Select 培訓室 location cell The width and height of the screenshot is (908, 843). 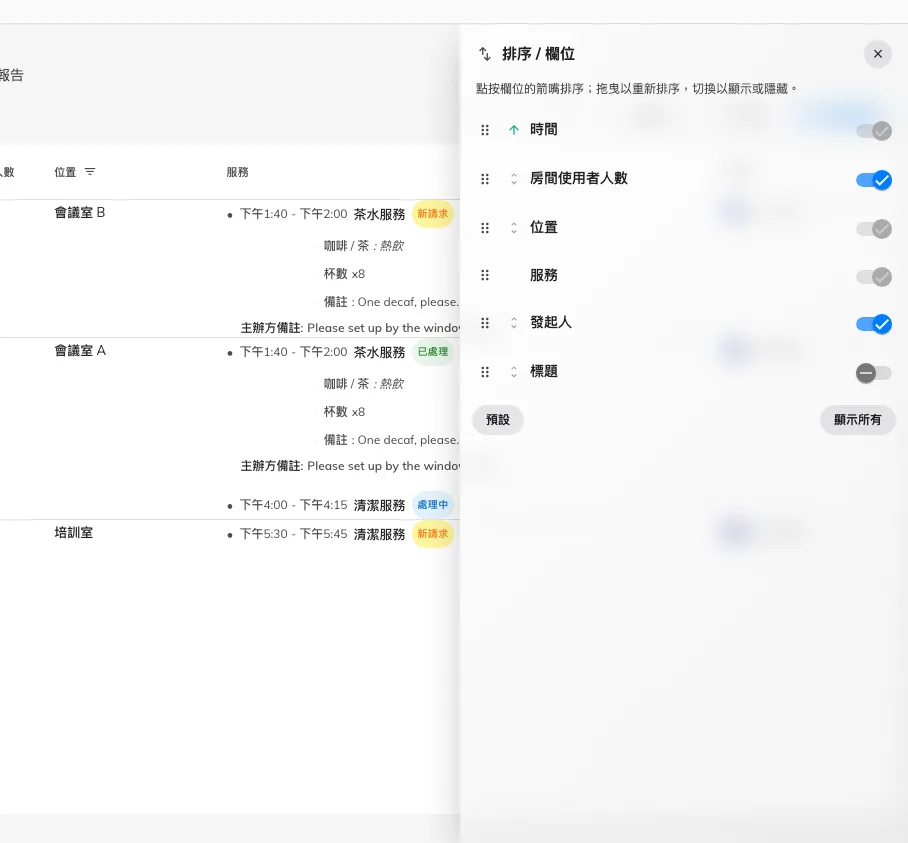click(74, 533)
